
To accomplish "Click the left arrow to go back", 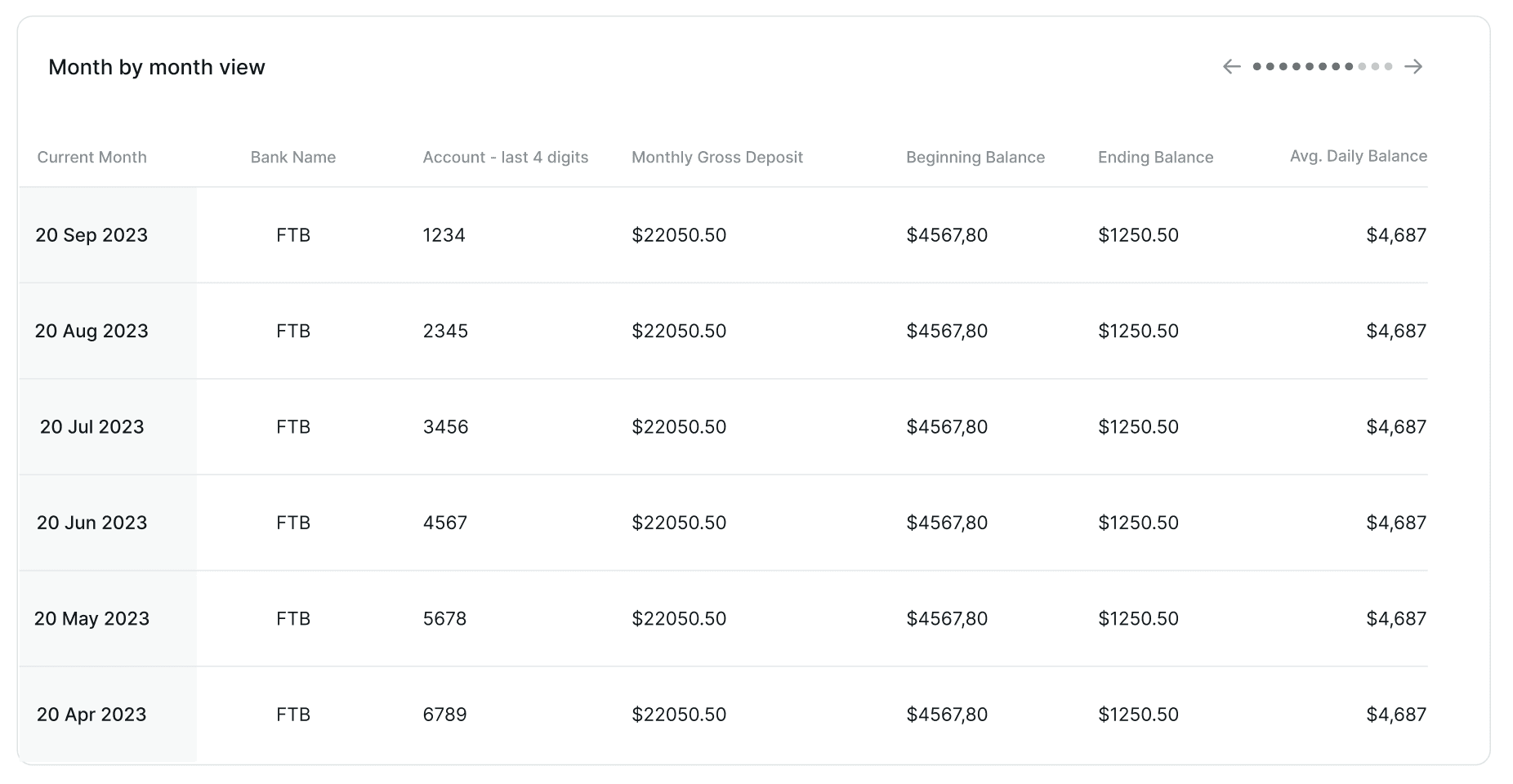I will pyautogui.click(x=1231, y=67).
